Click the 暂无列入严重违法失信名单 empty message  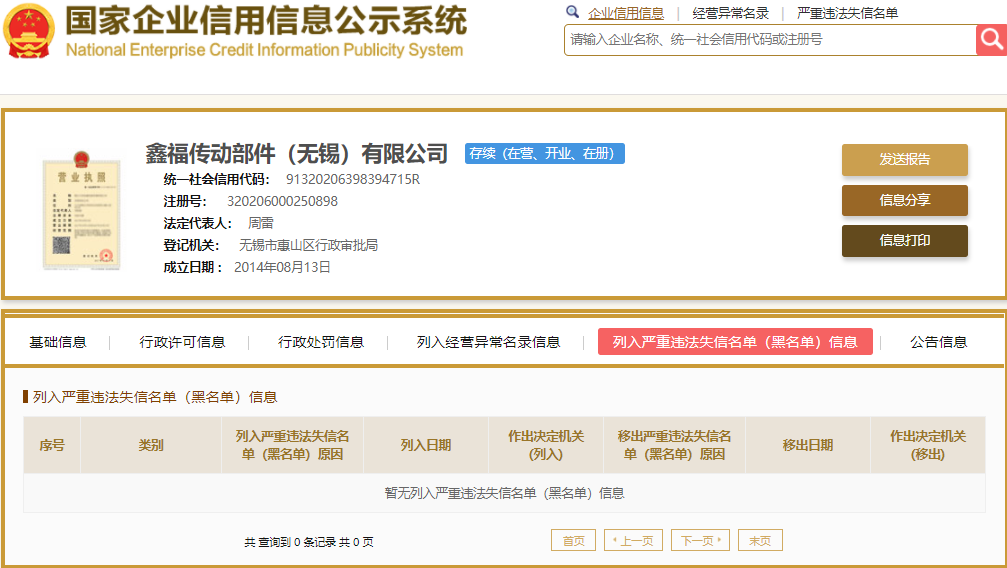(x=504, y=493)
